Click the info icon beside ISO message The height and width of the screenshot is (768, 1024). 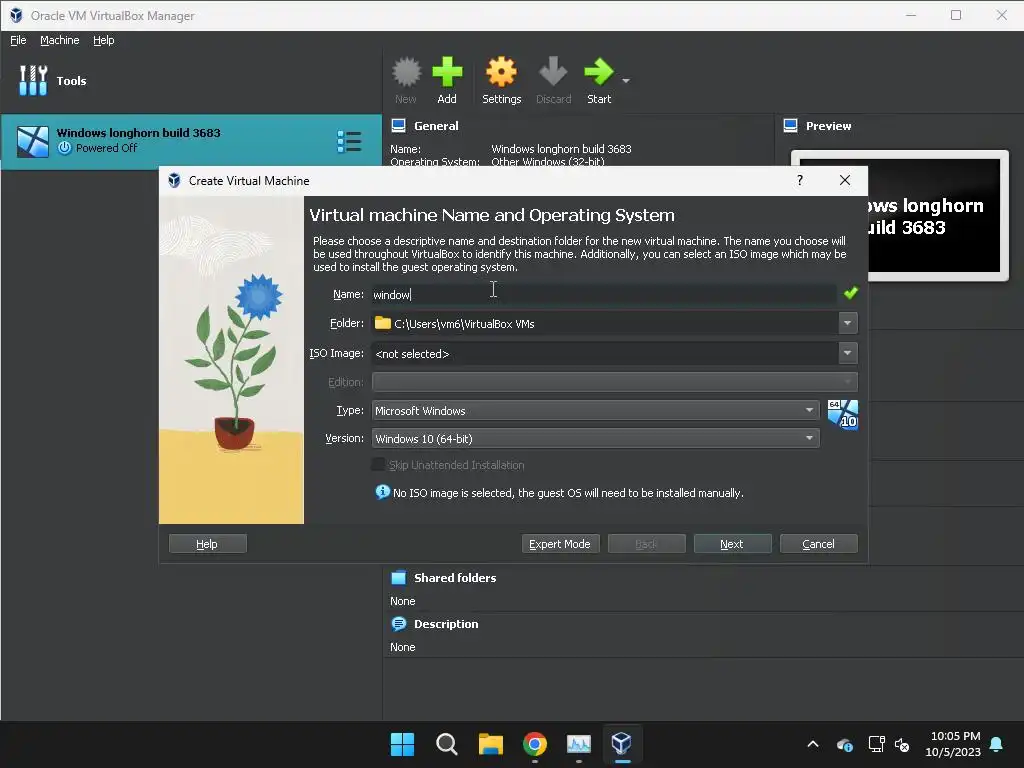(x=383, y=492)
